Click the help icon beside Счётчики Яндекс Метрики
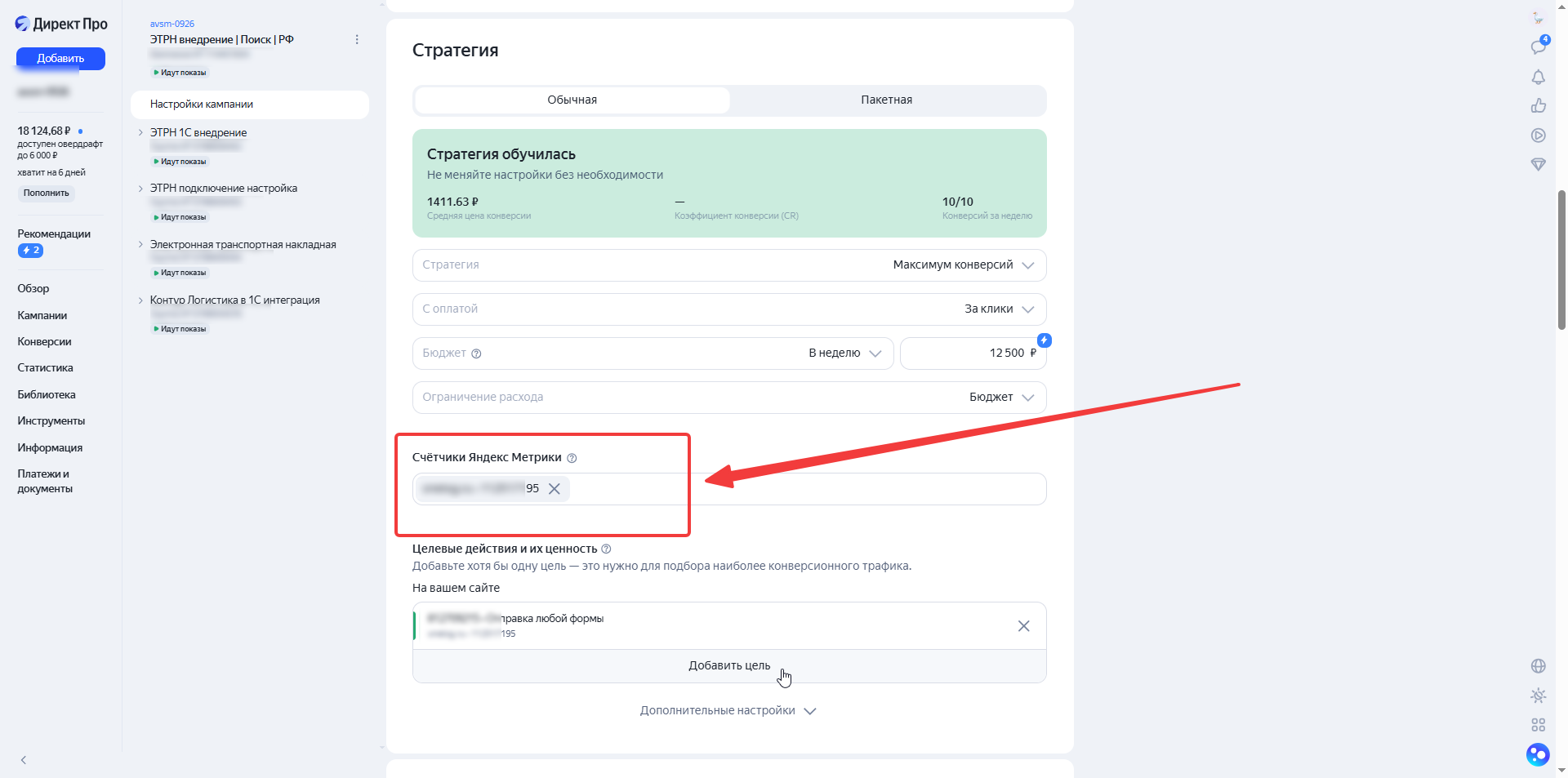Viewport: 1568px width, 778px height. (572, 458)
